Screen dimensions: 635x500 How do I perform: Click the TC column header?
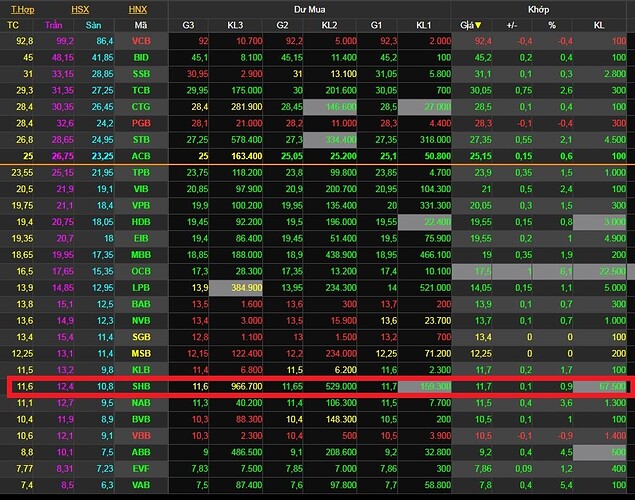tap(13, 25)
